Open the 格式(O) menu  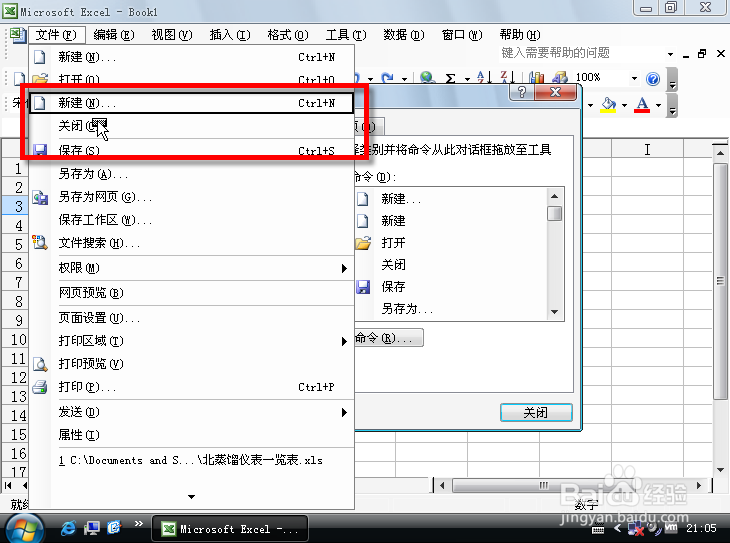coord(288,35)
